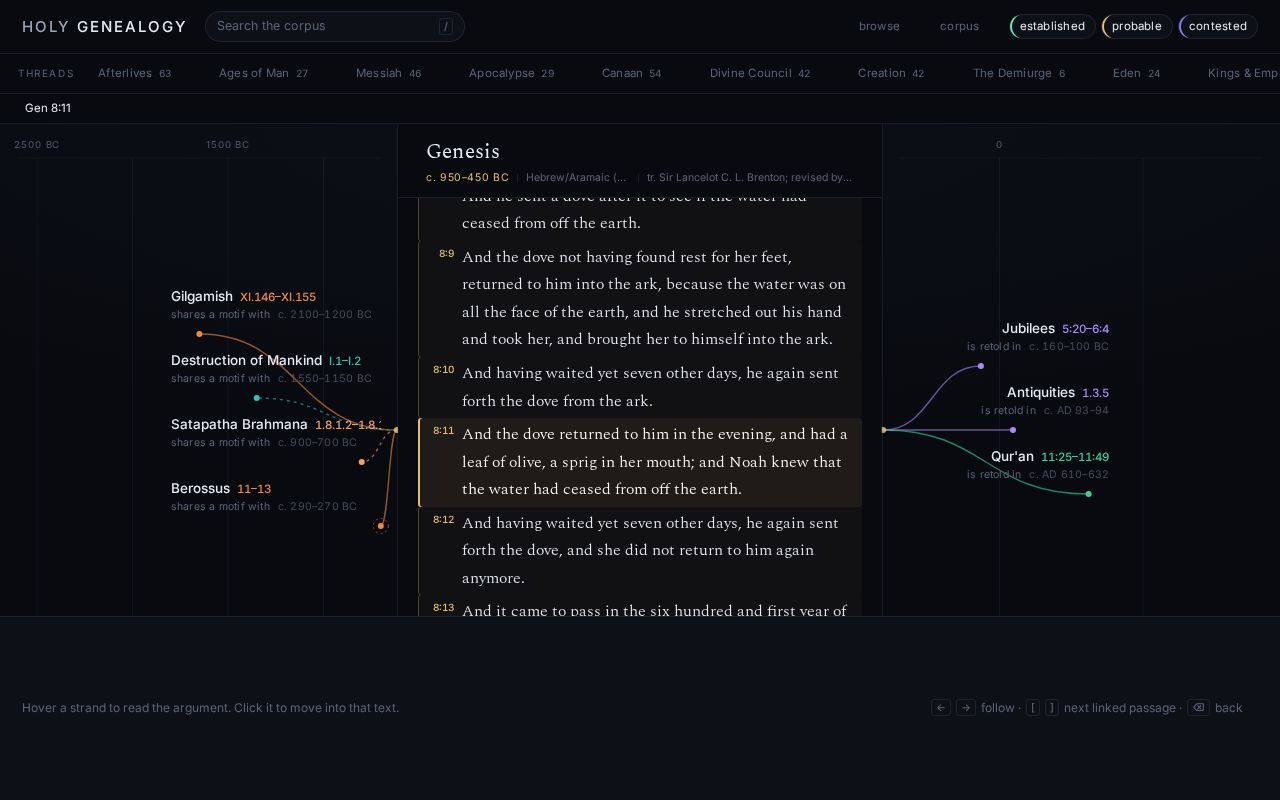This screenshot has height=800, width=1280.
Task: Select verse 8:9 about the dove
Action: tap(640, 298)
